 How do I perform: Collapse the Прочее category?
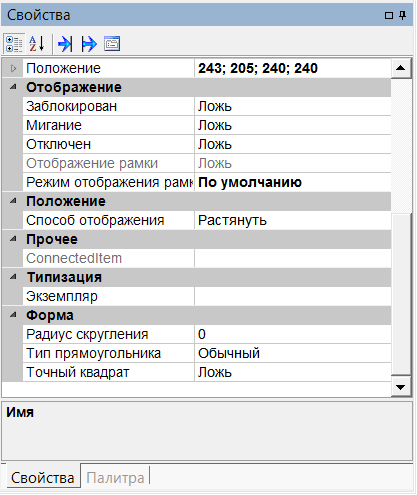tap(13, 239)
